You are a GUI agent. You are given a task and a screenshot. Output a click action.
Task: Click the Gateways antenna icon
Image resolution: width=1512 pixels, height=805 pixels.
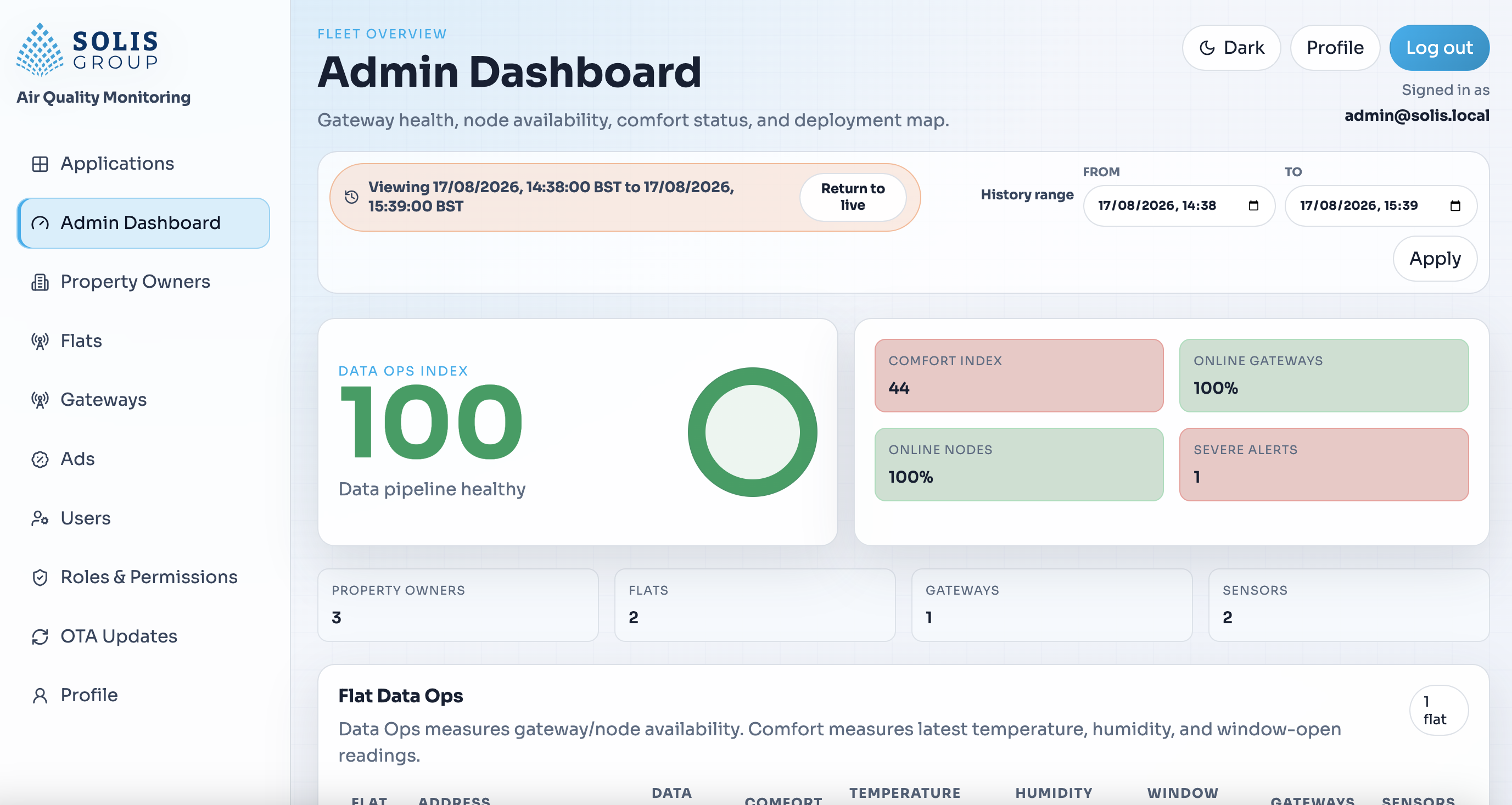click(40, 400)
